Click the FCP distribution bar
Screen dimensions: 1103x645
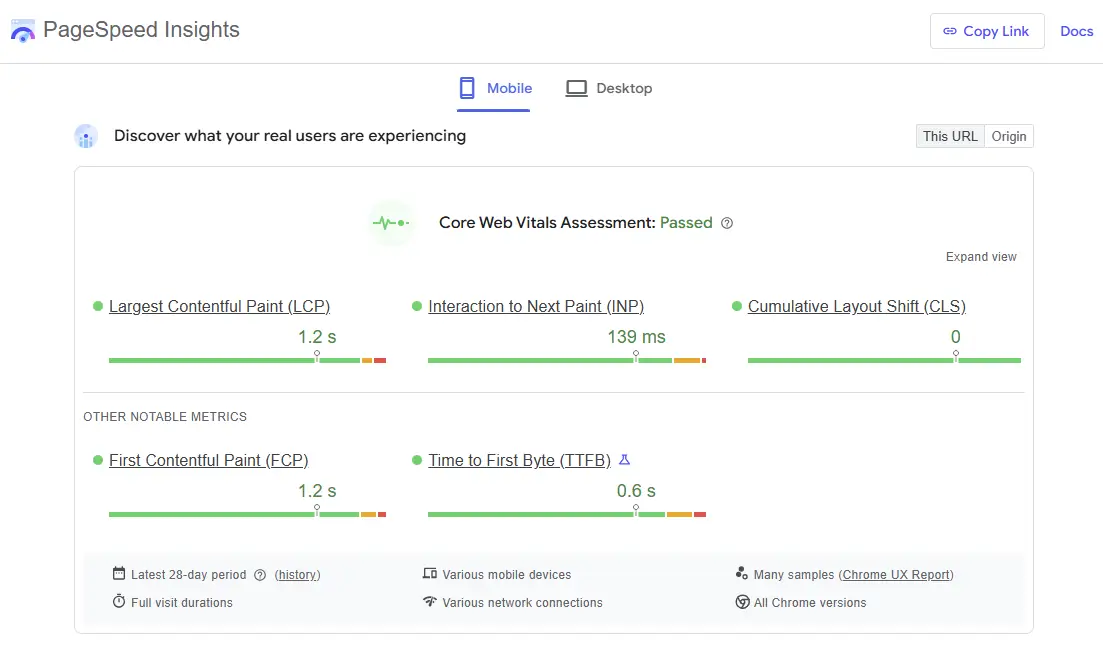click(x=248, y=514)
